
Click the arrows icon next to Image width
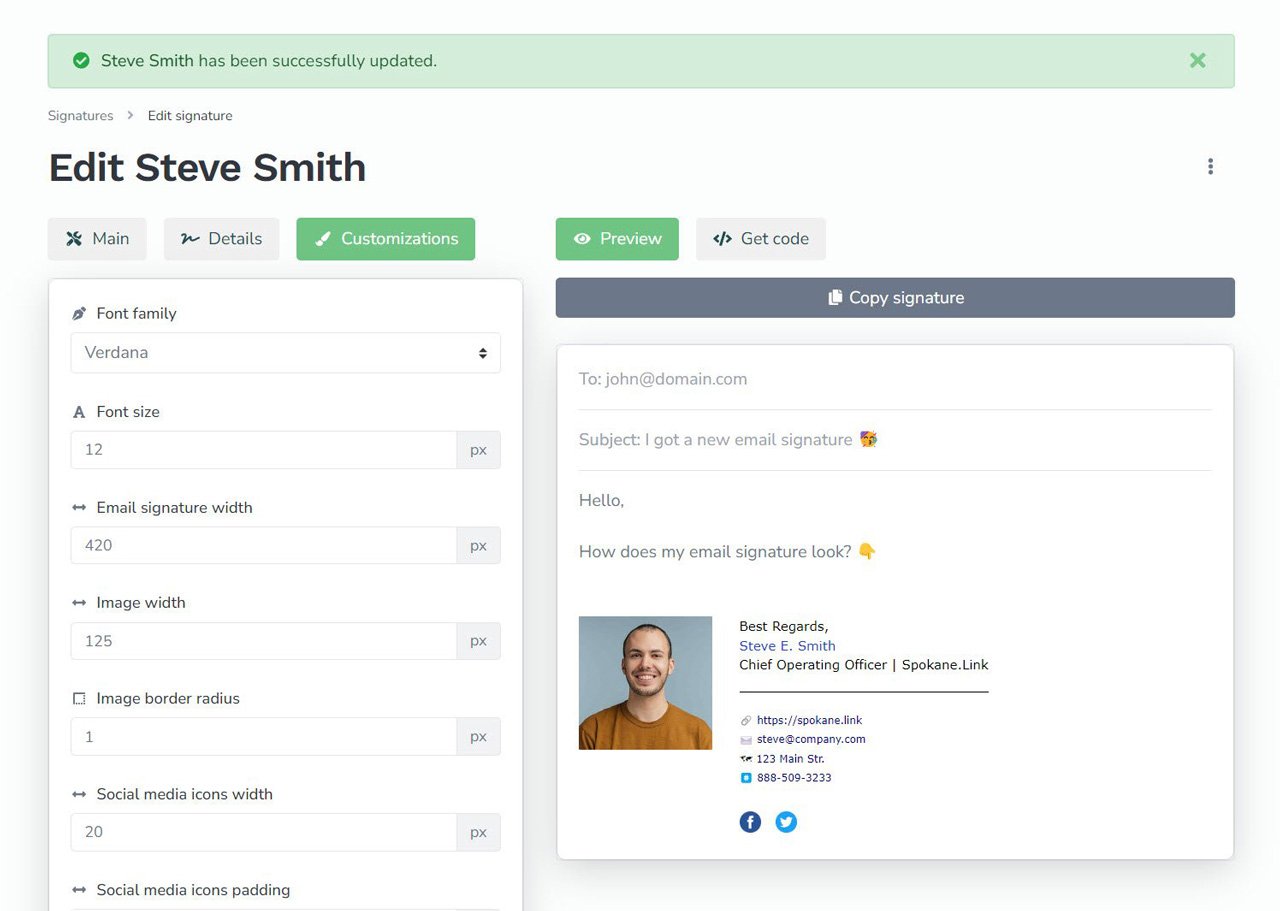80,603
